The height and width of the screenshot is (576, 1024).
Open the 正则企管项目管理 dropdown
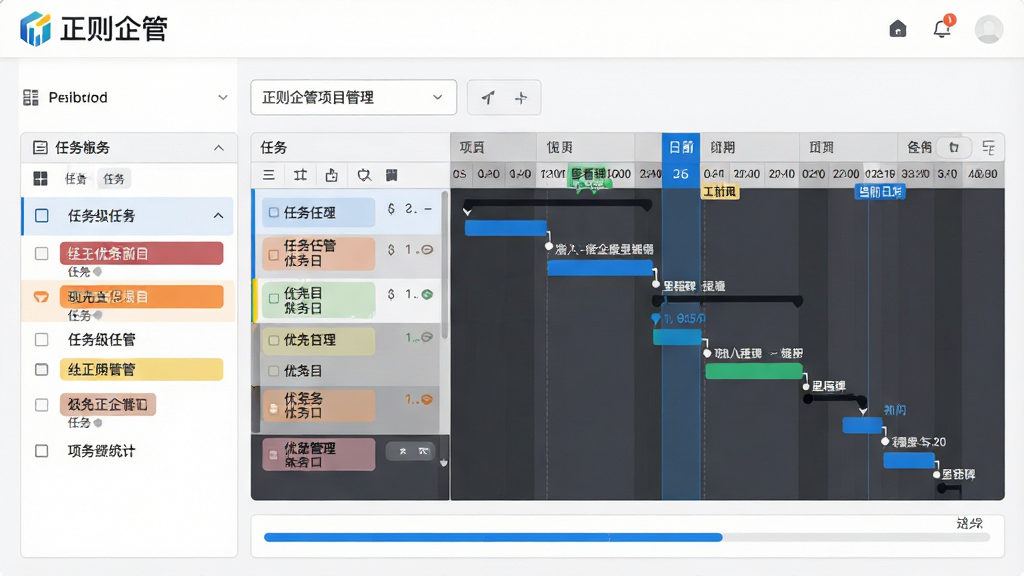pyautogui.click(x=353, y=97)
